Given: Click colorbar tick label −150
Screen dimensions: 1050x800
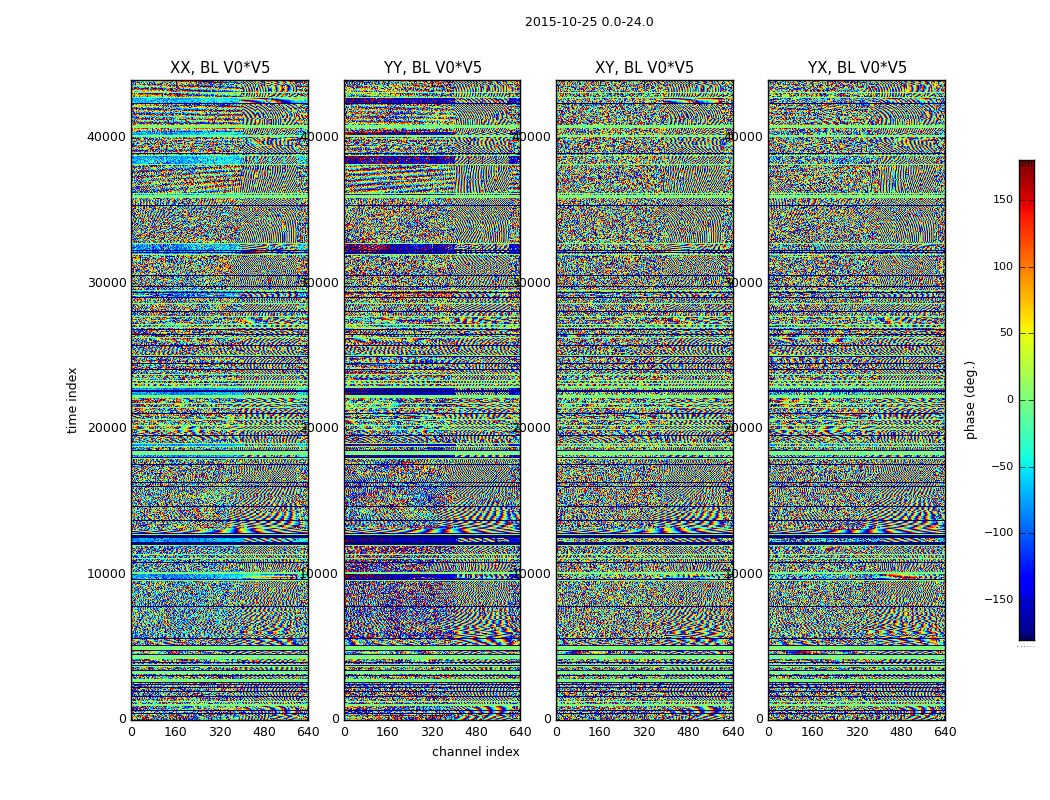Looking at the screenshot, I should pyautogui.click(x=998, y=599).
